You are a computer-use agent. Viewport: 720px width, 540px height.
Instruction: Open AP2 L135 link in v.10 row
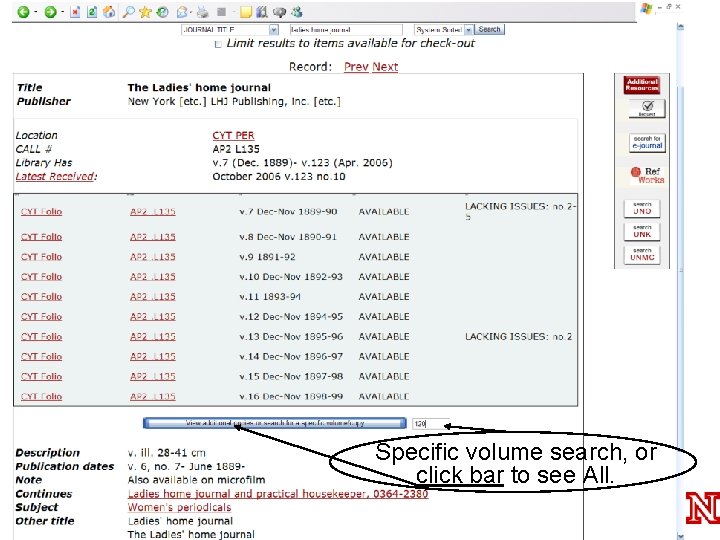tap(152, 277)
